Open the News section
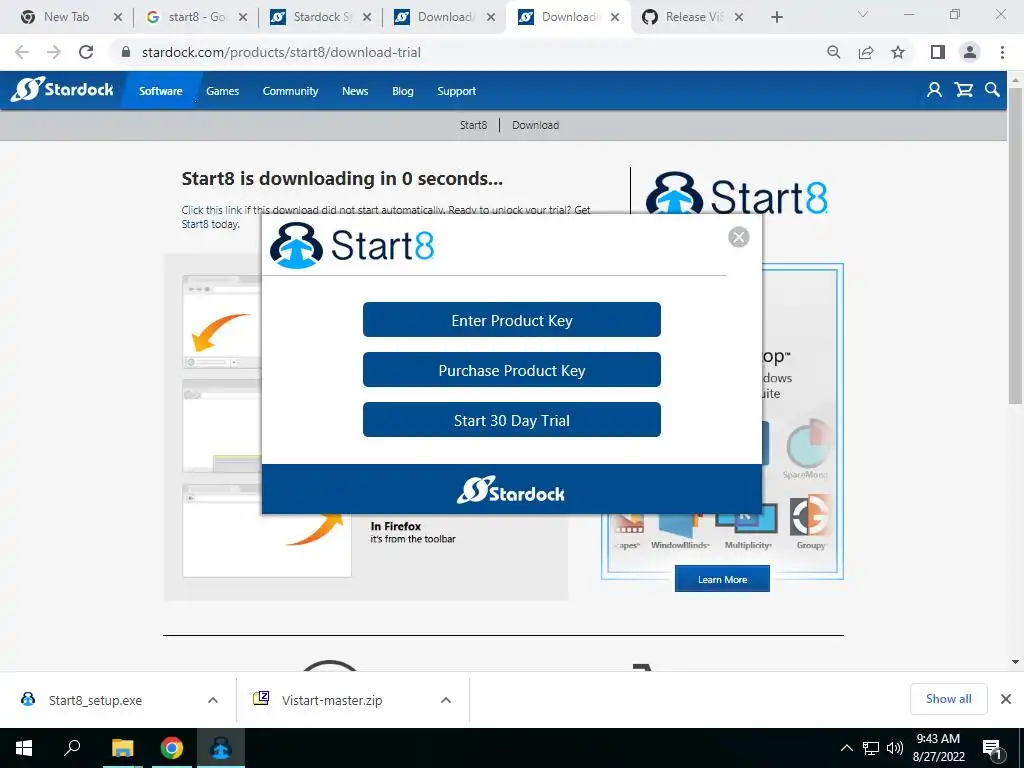 355,91
